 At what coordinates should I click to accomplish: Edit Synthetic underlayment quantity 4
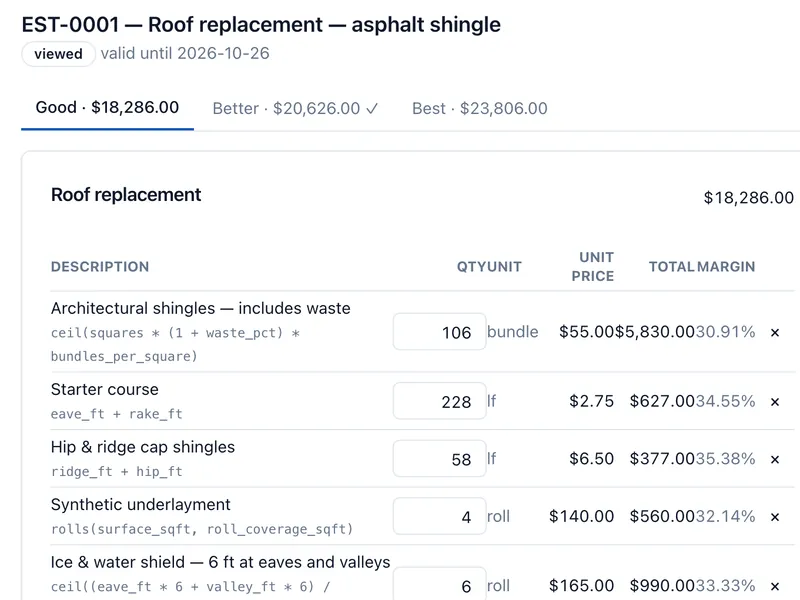pyautogui.click(x=439, y=516)
